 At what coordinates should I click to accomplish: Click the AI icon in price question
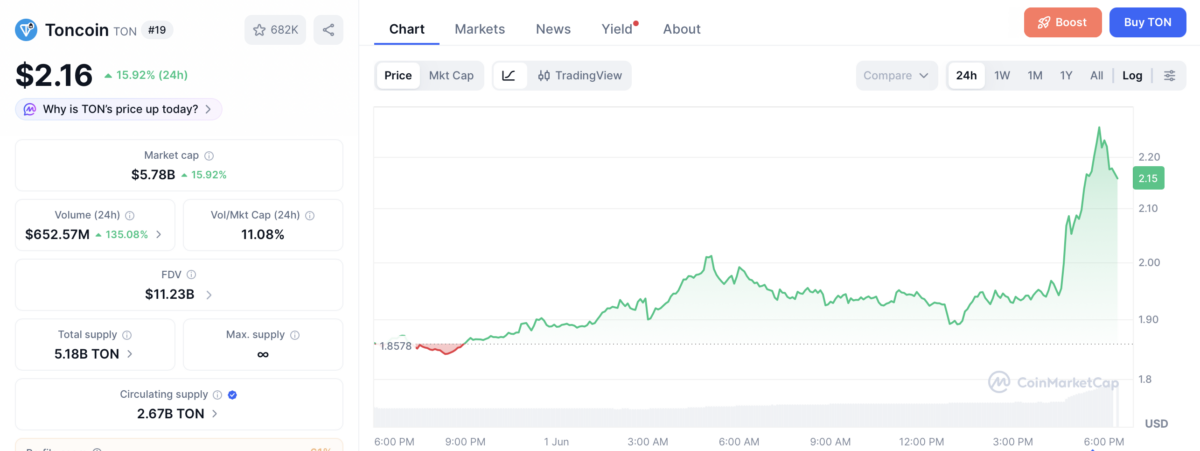click(x=30, y=109)
